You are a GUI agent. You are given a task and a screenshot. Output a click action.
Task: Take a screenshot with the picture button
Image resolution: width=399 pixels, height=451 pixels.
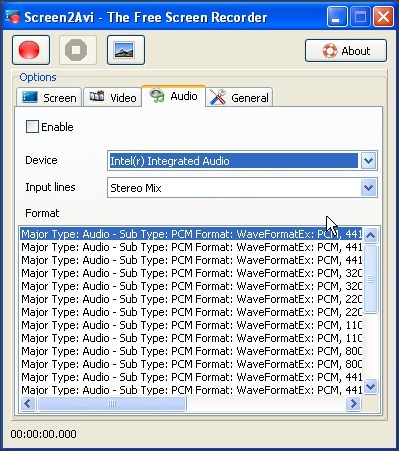126,50
